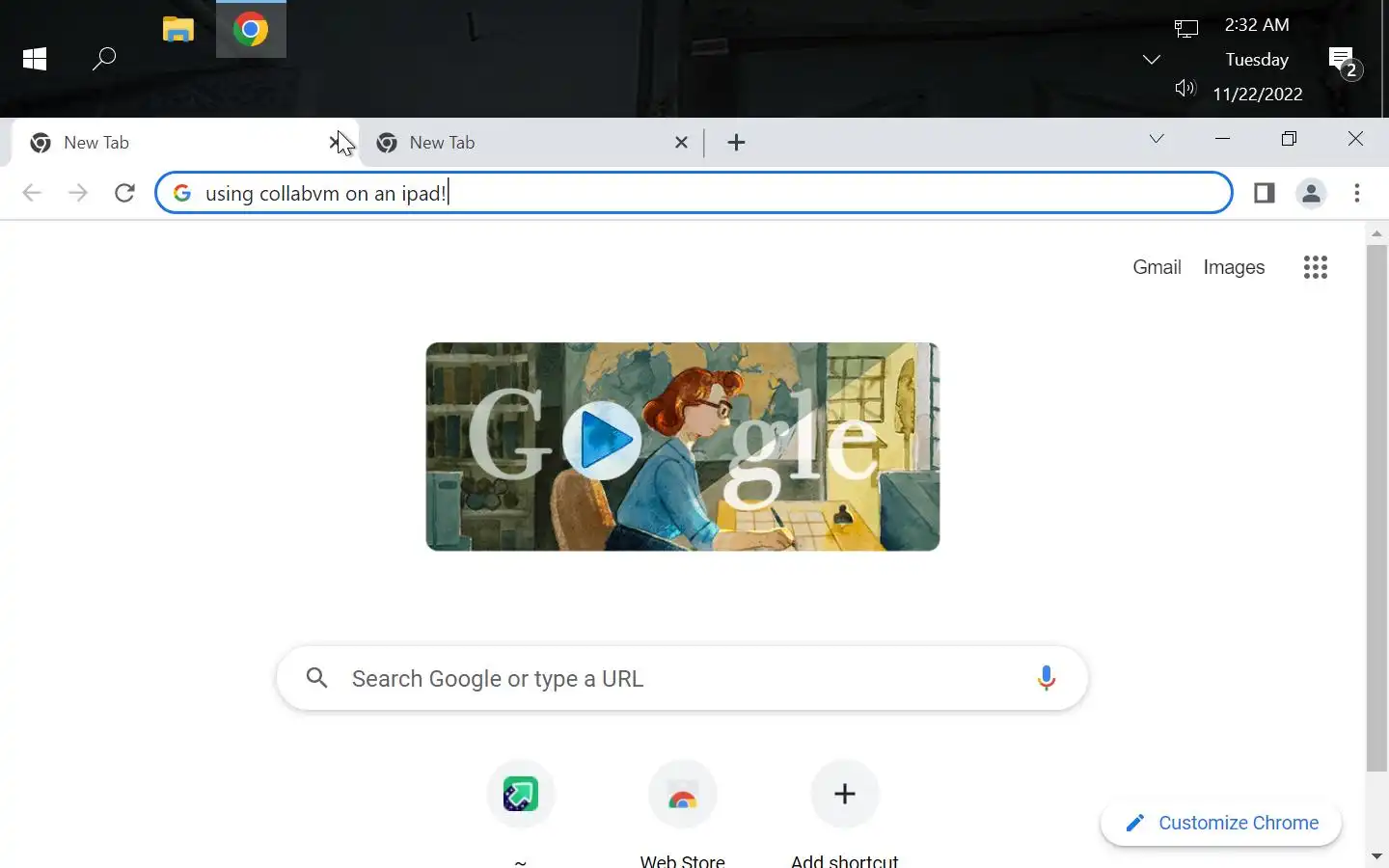Viewport: 1389px width, 868px height.
Task: Go back to the previous page
Action: click(32, 193)
